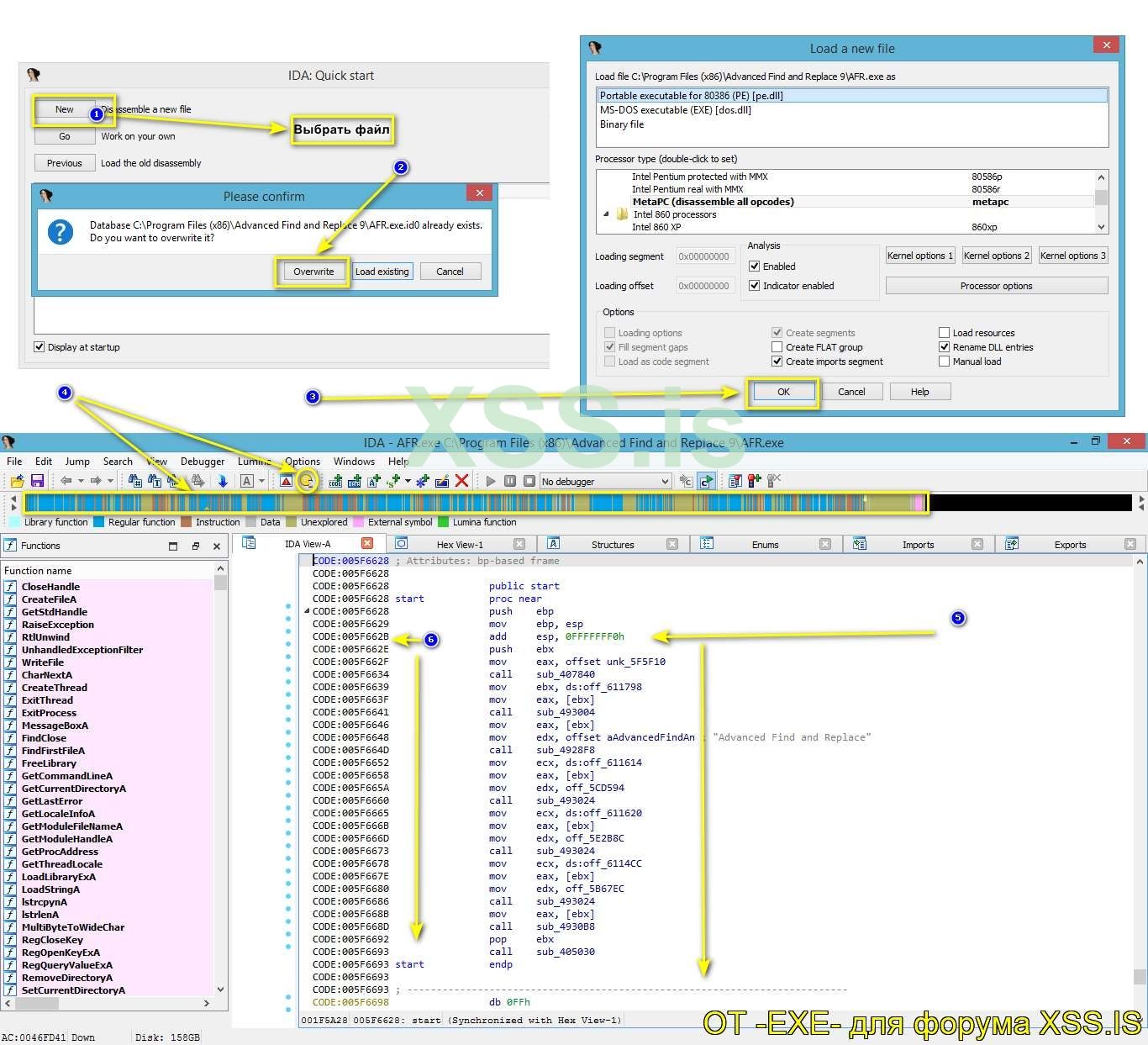1148x1045 pixels.
Task: Pause the process with the pause icon
Action: 510,481
